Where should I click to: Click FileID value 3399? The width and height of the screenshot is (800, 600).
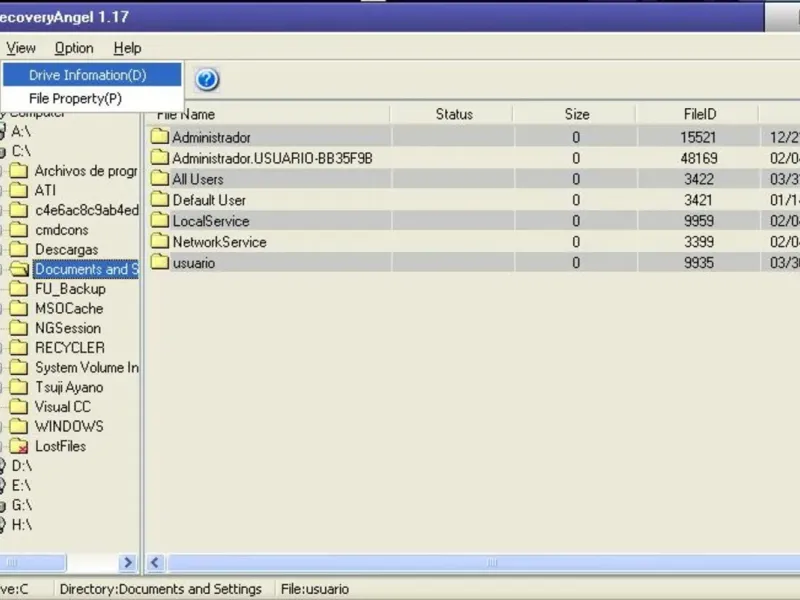coord(698,242)
